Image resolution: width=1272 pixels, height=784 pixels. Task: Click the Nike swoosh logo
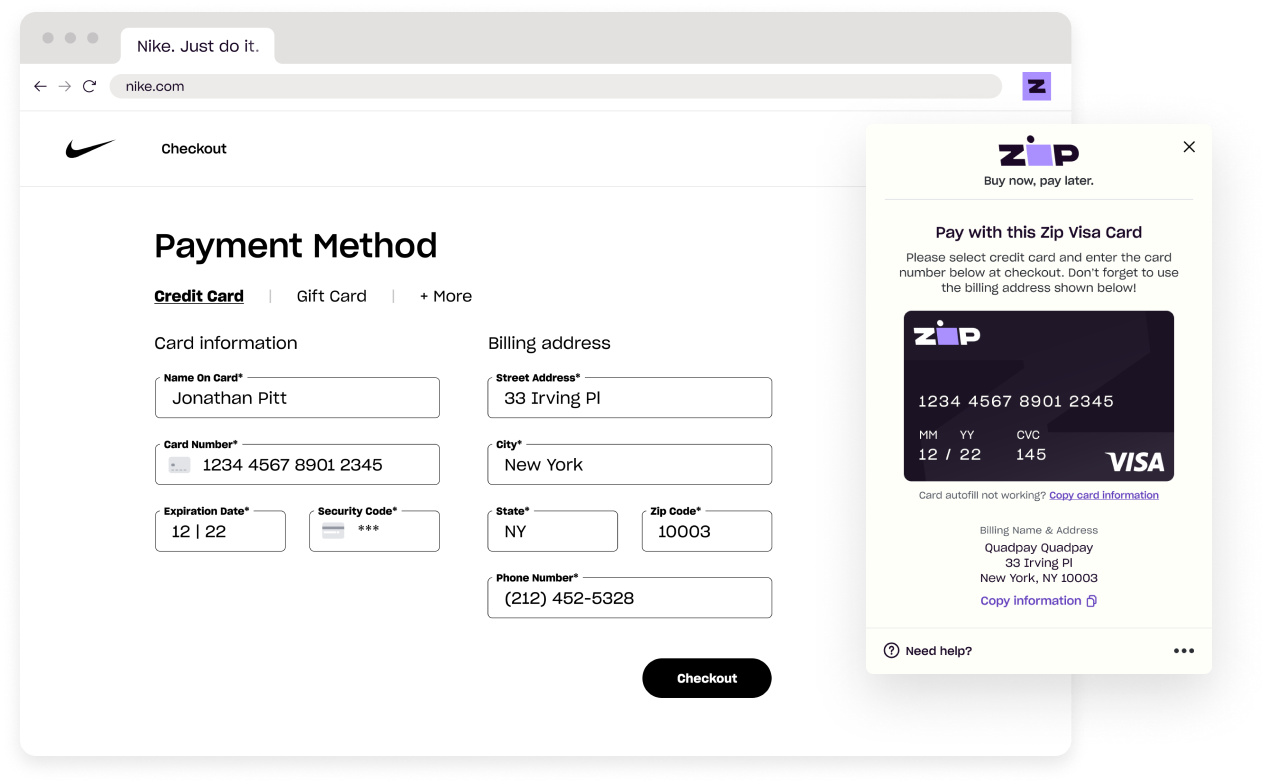[x=90, y=149]
